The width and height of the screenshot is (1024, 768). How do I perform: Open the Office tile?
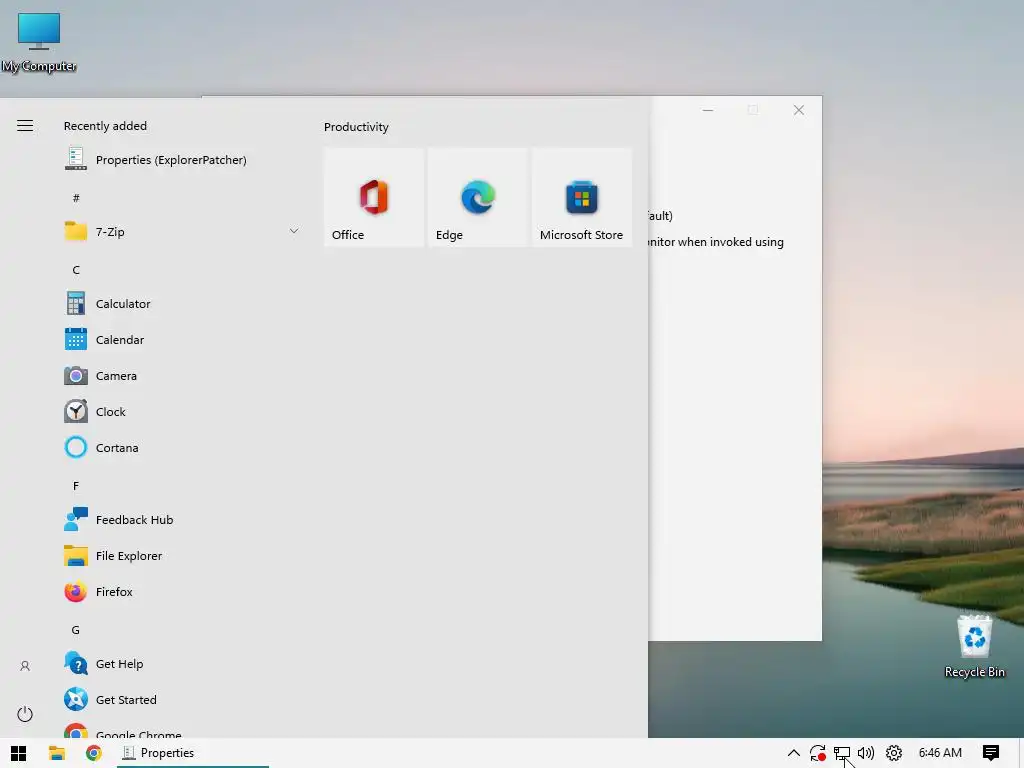click(x=374, y=197)
